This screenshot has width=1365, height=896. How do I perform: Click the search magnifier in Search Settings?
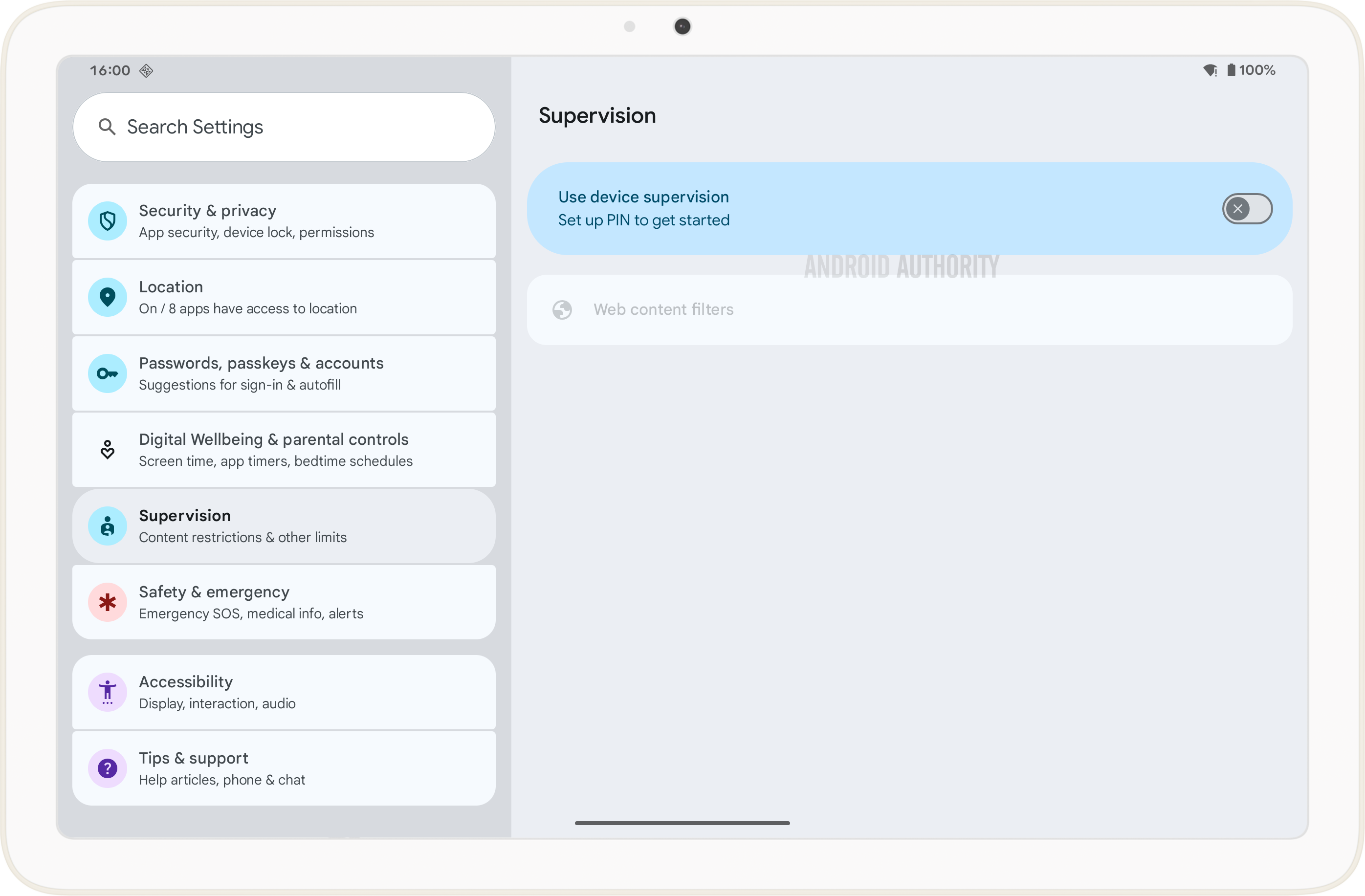pyautogui.click(x=108, y=127)
